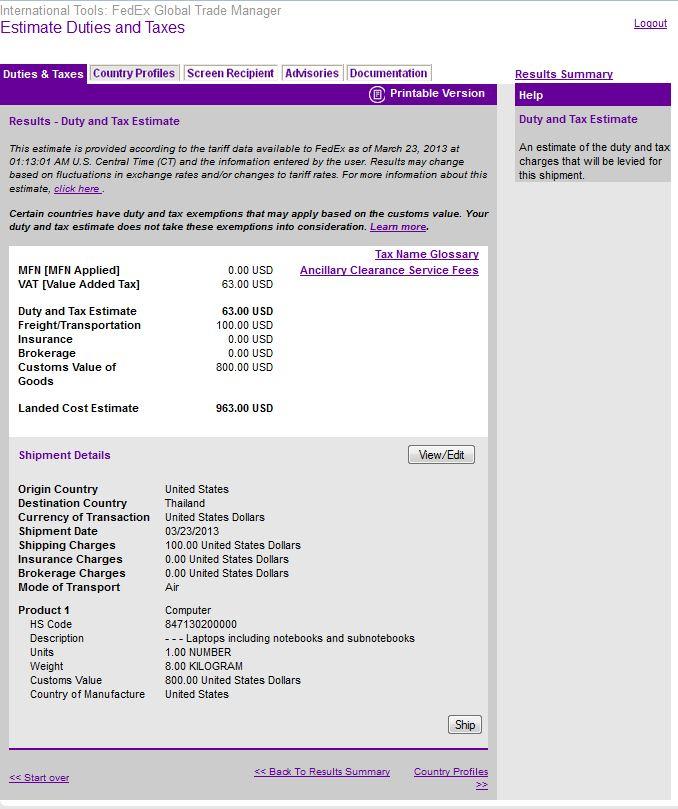Screen dimensions: 678x809
Task: Click the VAT value 63.00 USD
Action: click(x=247, y=284)
